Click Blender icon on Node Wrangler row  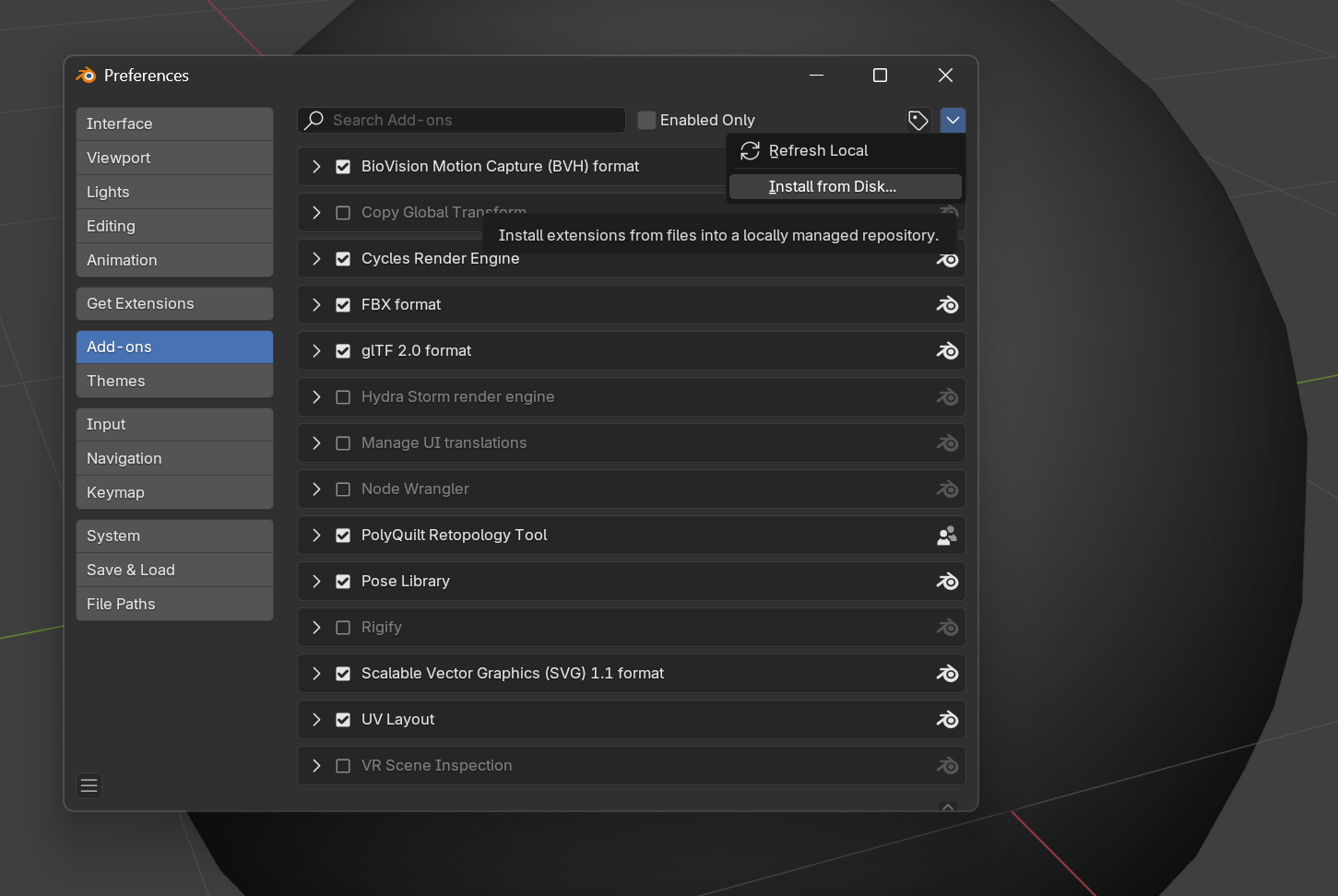(947, 489)
